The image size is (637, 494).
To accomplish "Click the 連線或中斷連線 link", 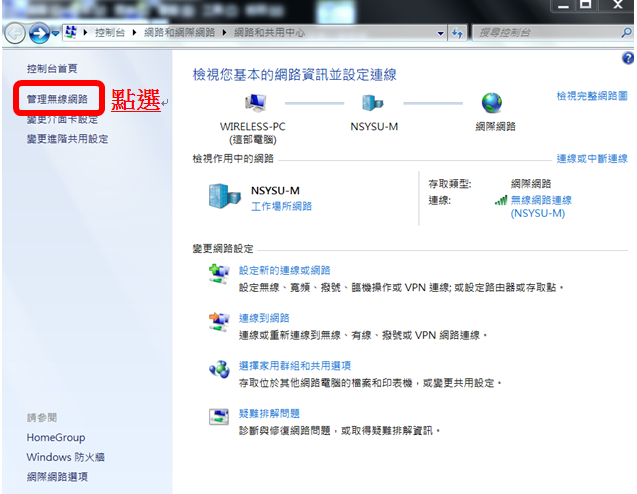I will 592,159.
